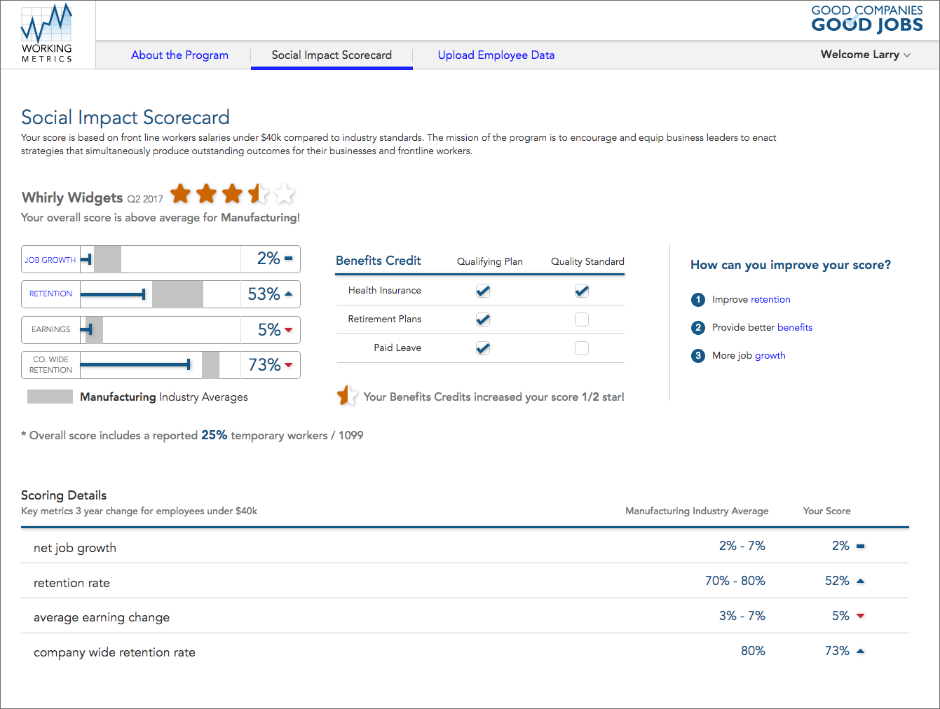Open the Upload Employee Data tab
Viewport: 940px width, 709px height.
496,55
